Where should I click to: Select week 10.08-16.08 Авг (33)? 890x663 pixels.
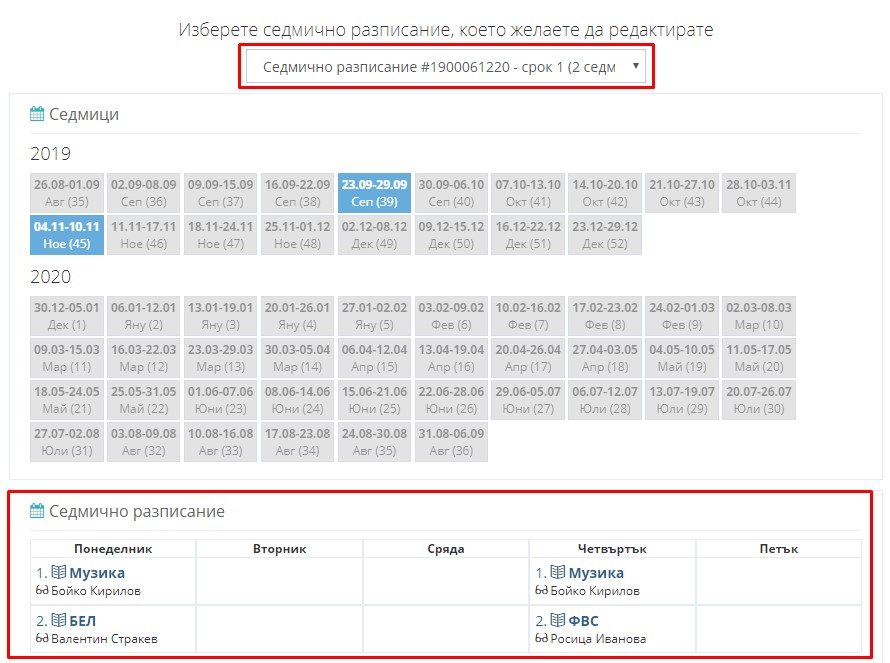point(221,442)
